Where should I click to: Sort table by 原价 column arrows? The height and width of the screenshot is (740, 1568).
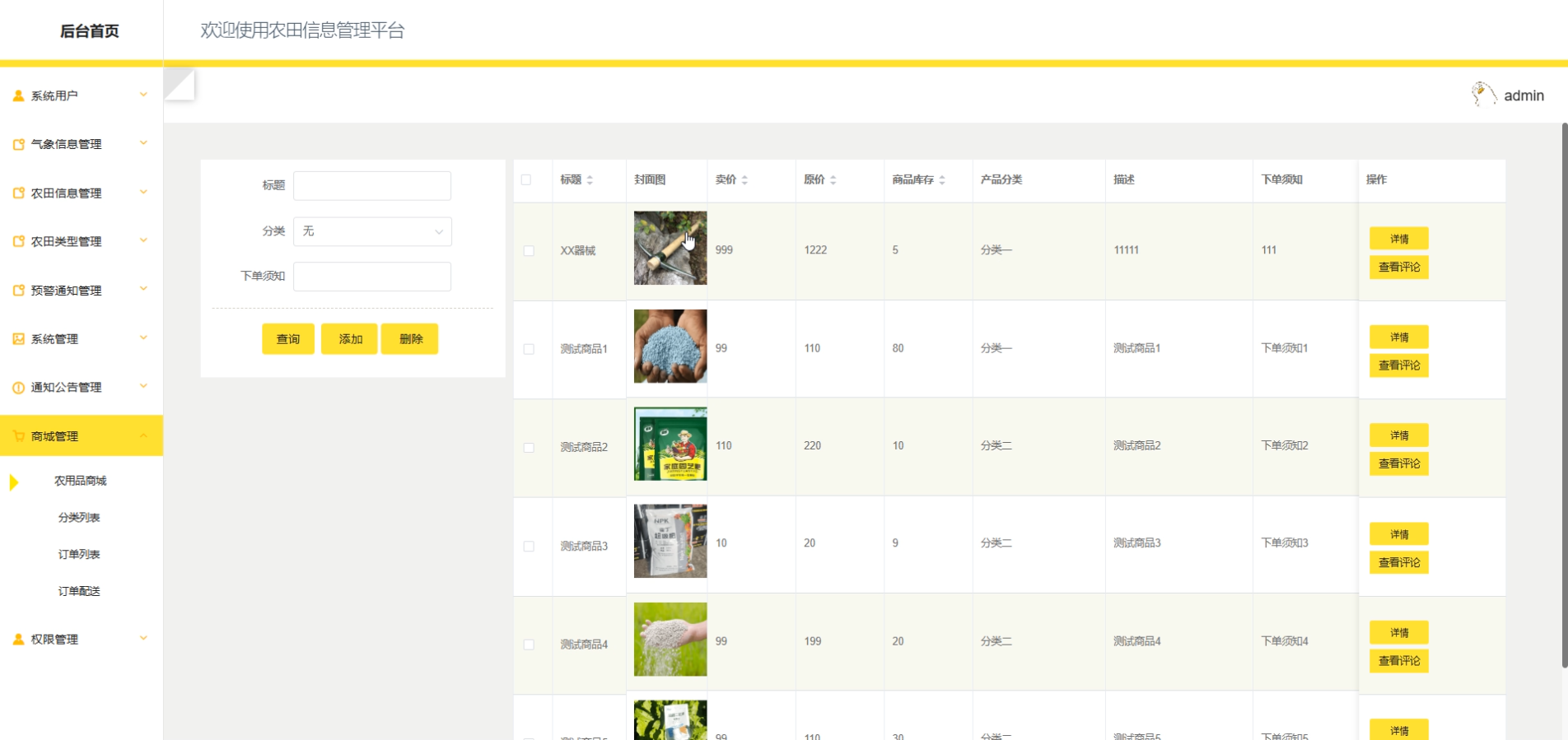(833, 179)
